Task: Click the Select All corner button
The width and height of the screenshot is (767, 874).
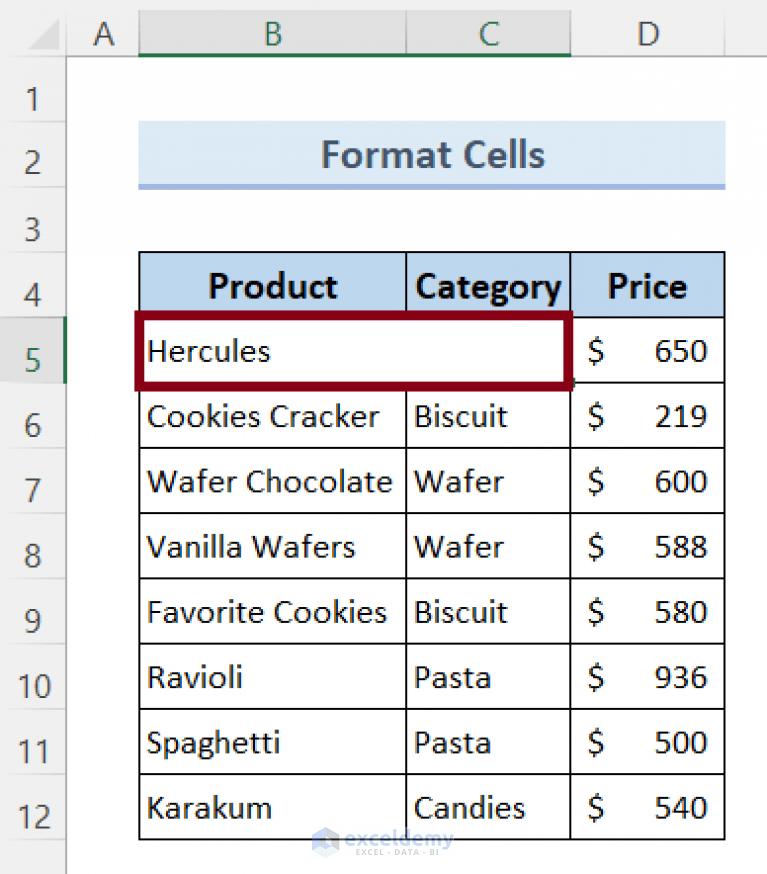Action: [x=33, y=33]
